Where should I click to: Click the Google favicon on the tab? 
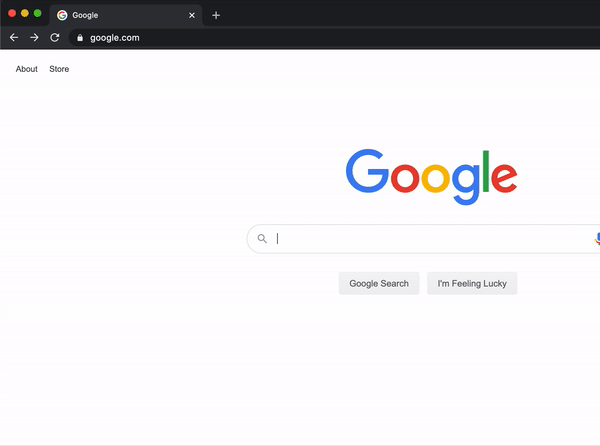point(62,15)
